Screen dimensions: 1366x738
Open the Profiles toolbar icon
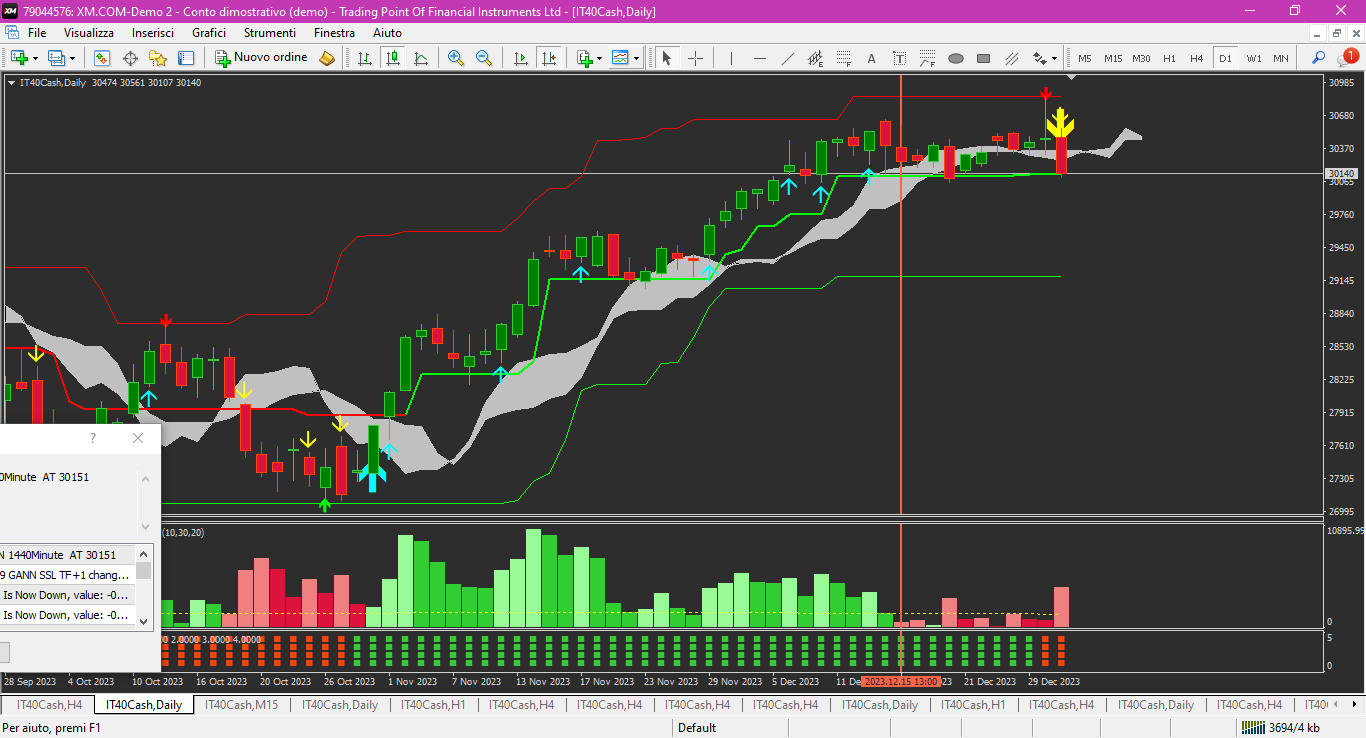point(56,58)
